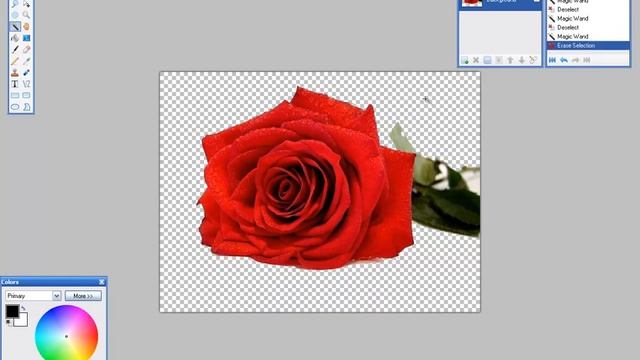Add a new layer in Layers panel
640x360 pixels.
[464, 60]
